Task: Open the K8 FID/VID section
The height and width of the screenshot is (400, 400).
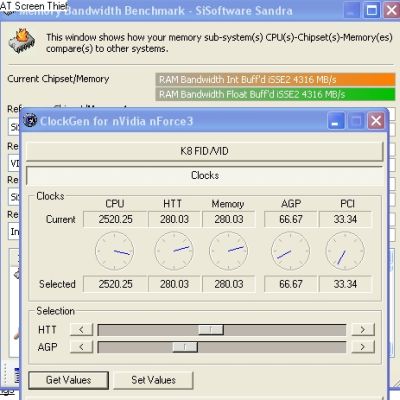Action: (205, 151)
